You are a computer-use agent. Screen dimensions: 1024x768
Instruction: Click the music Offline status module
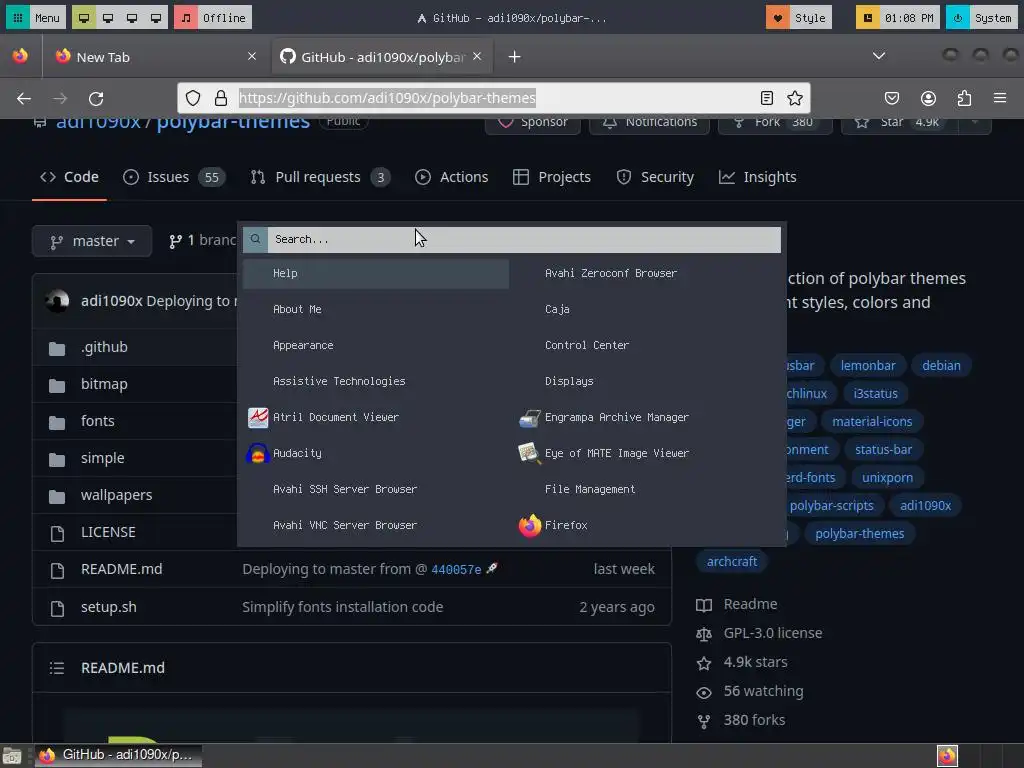click(x=213, y=18)
